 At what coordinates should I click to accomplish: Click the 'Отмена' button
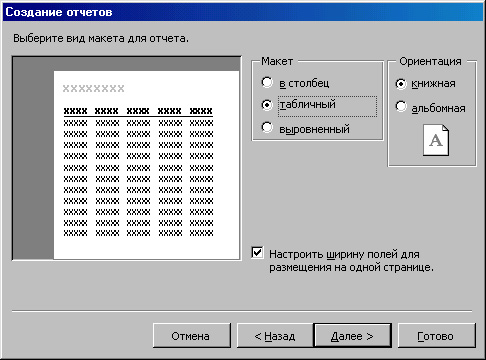click(x=192, y=336)
